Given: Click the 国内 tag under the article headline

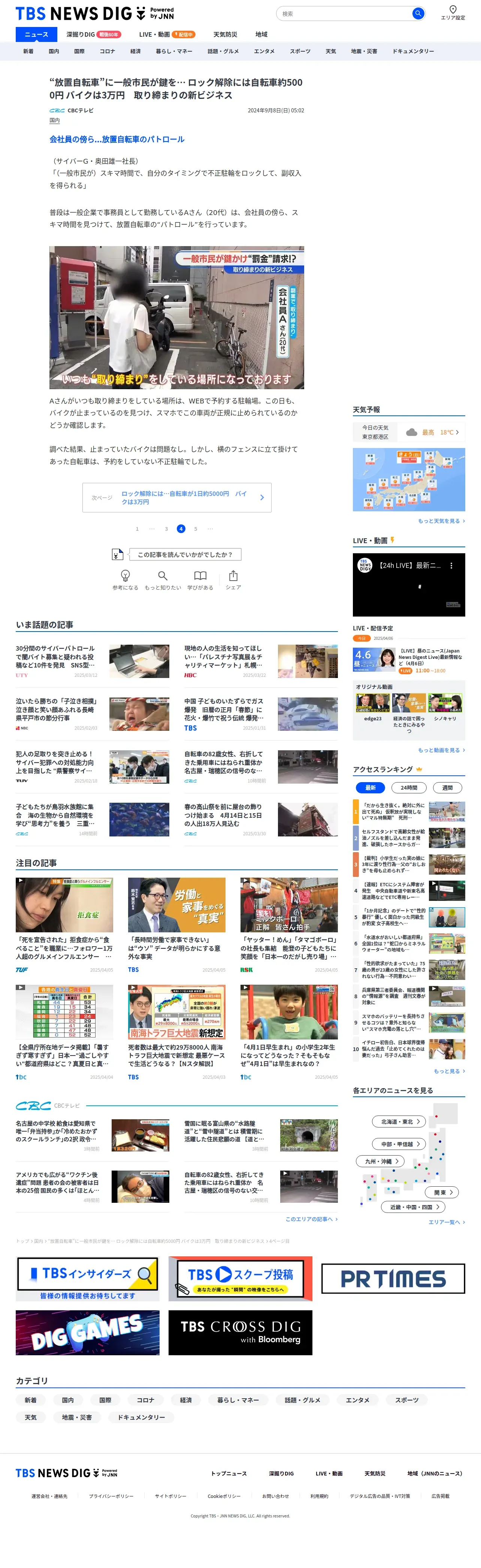Looking at the screenshot, I should click(x=55, y=121).
